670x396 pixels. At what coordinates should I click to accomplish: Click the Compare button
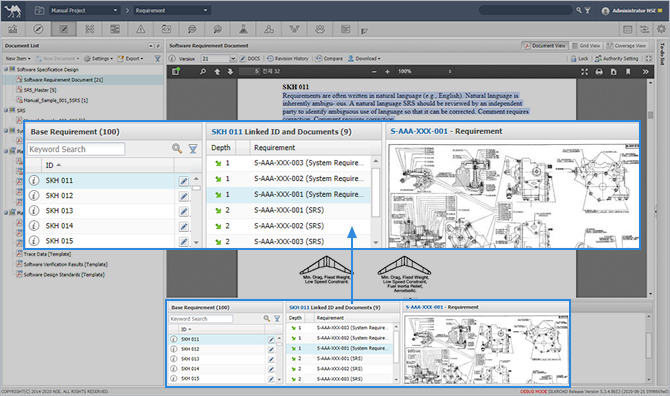click(329, 59)
